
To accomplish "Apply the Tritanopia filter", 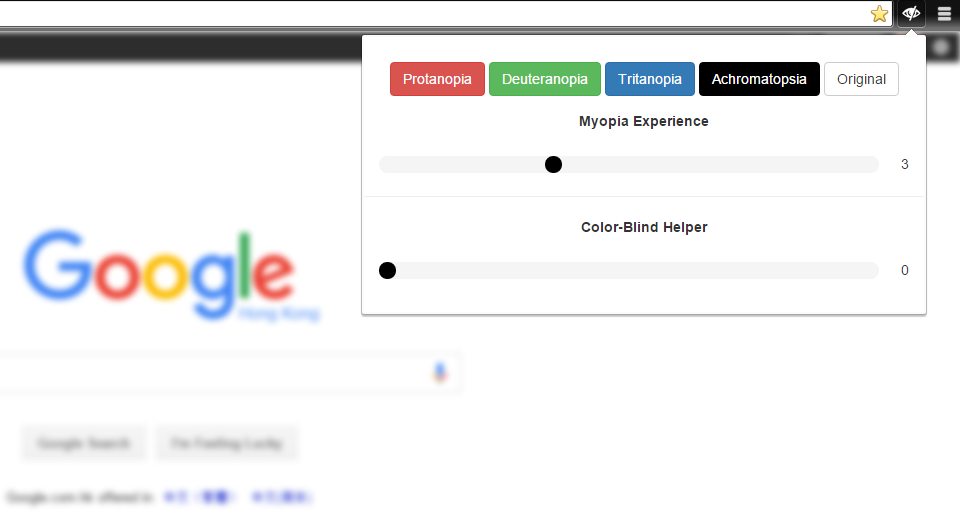I will click(650, 79).
